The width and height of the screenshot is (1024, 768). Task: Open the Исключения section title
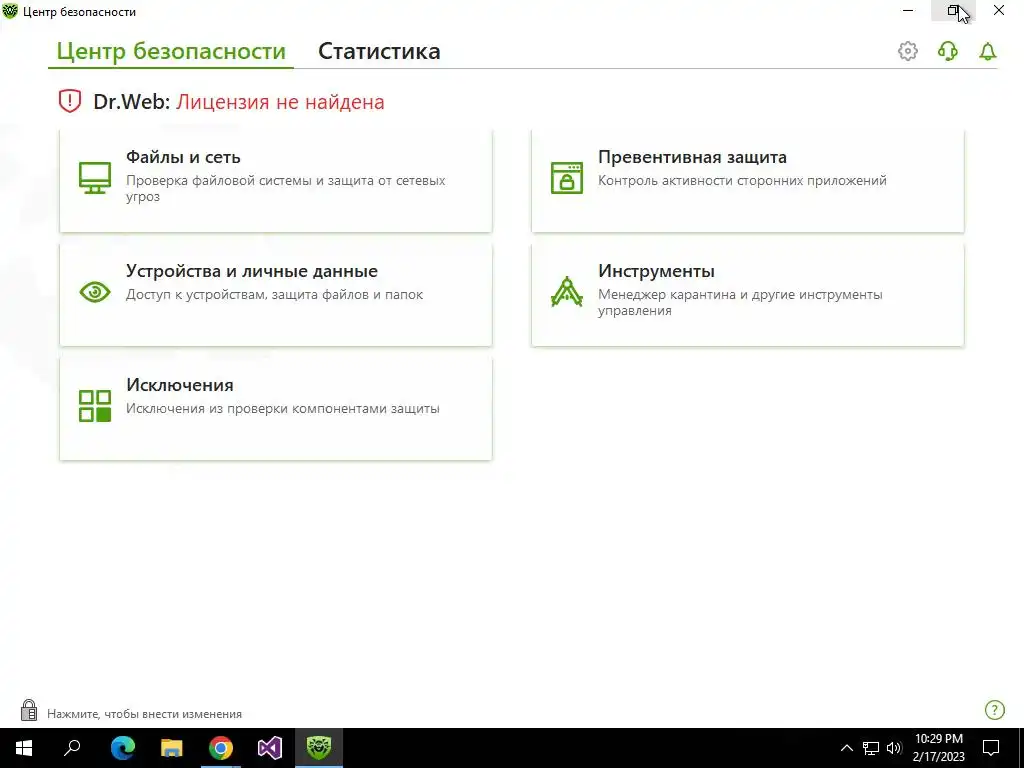[180, 385]
